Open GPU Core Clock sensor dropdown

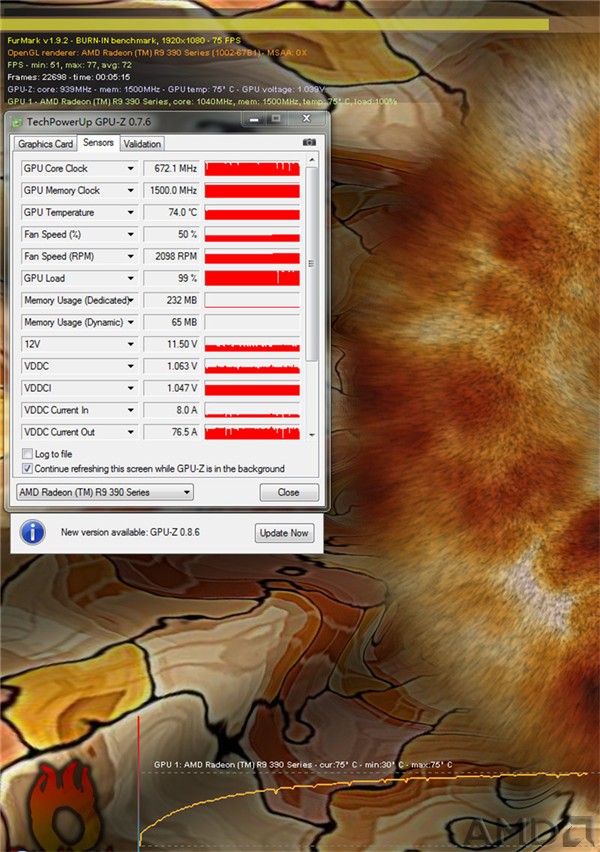click(130, 168)
